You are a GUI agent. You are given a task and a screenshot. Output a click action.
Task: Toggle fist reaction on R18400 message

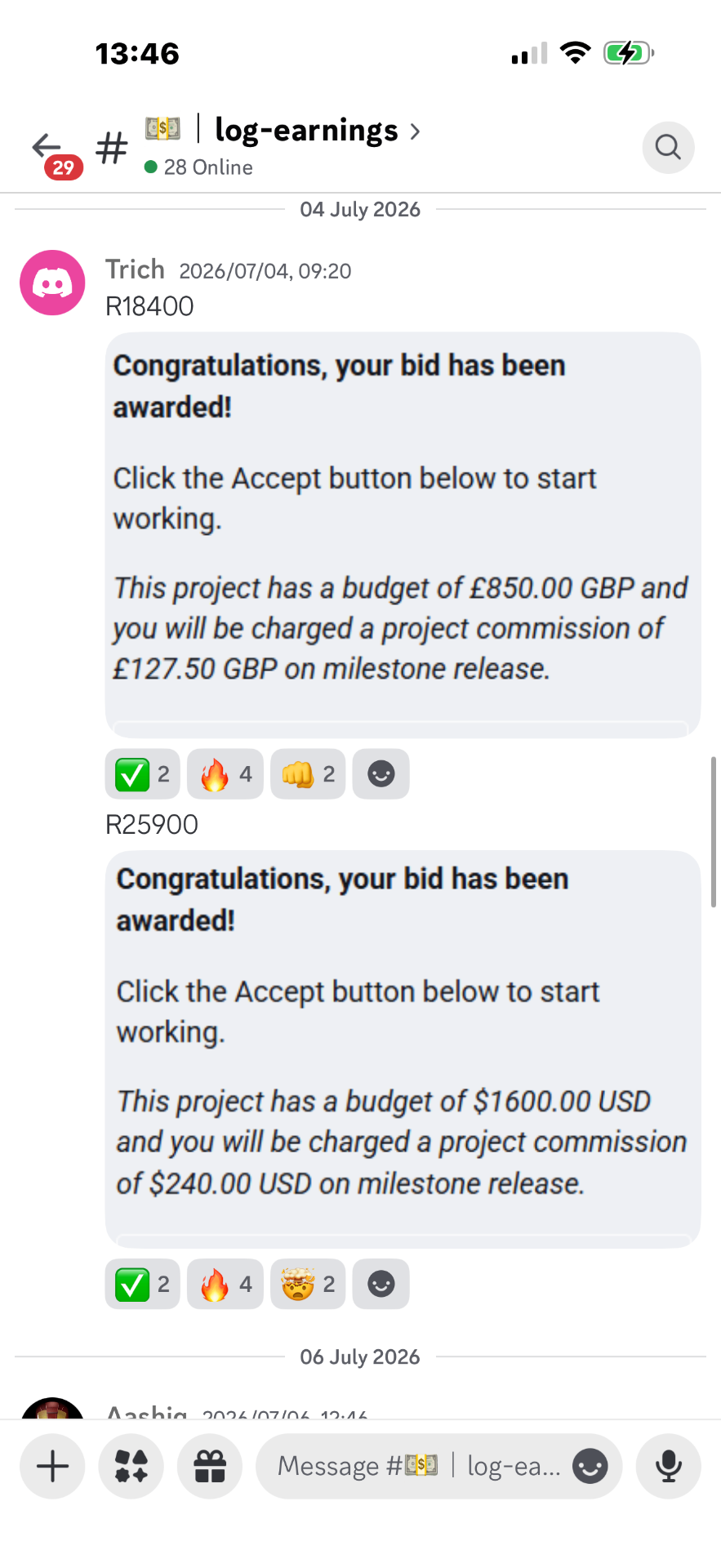tap(308, 773)
